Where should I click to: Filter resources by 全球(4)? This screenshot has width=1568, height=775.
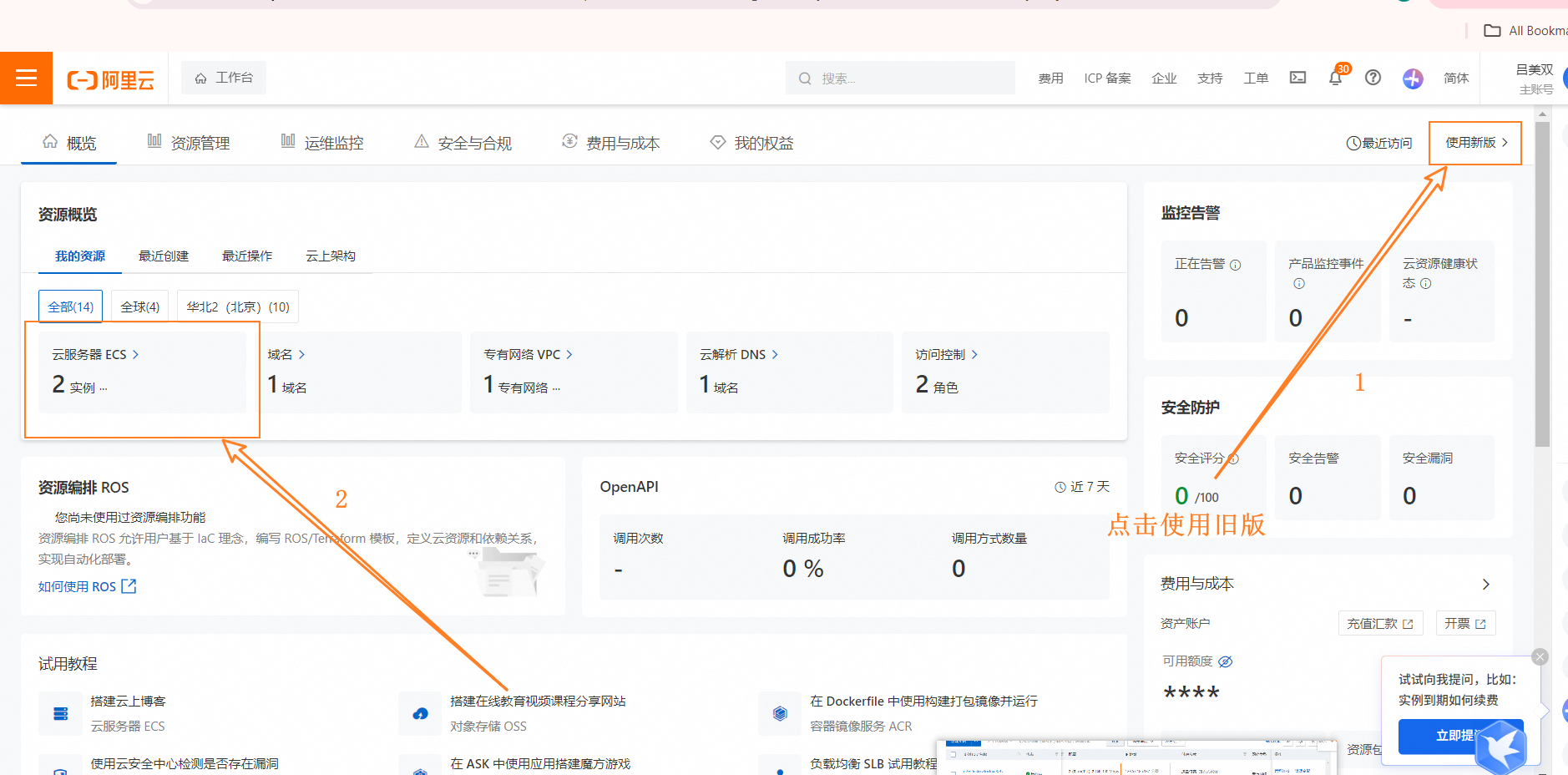(x=140, y=306)
